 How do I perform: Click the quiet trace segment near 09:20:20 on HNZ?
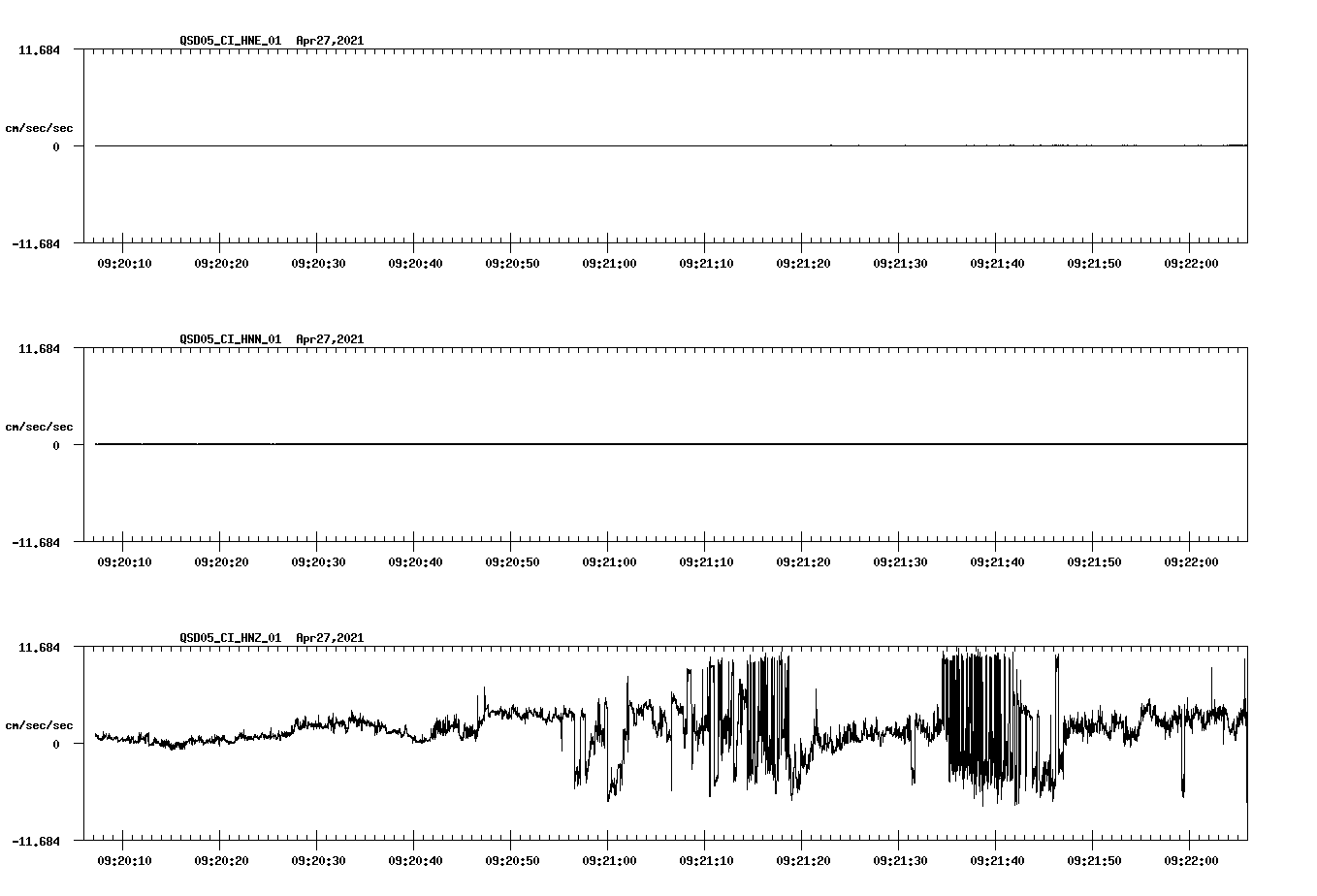[x=218, y=742]
